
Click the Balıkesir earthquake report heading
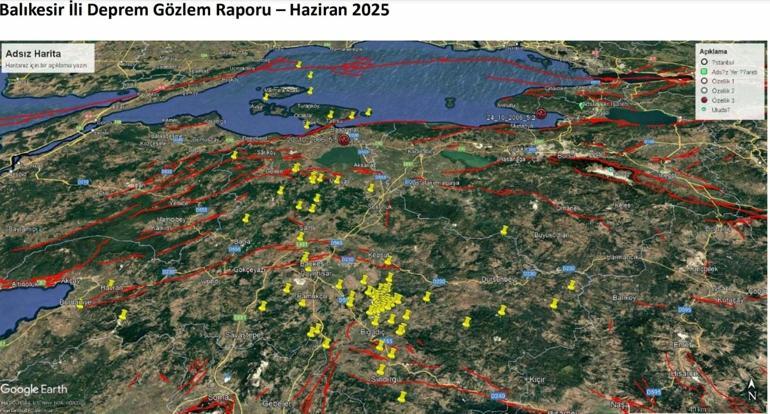pos(194,9)
